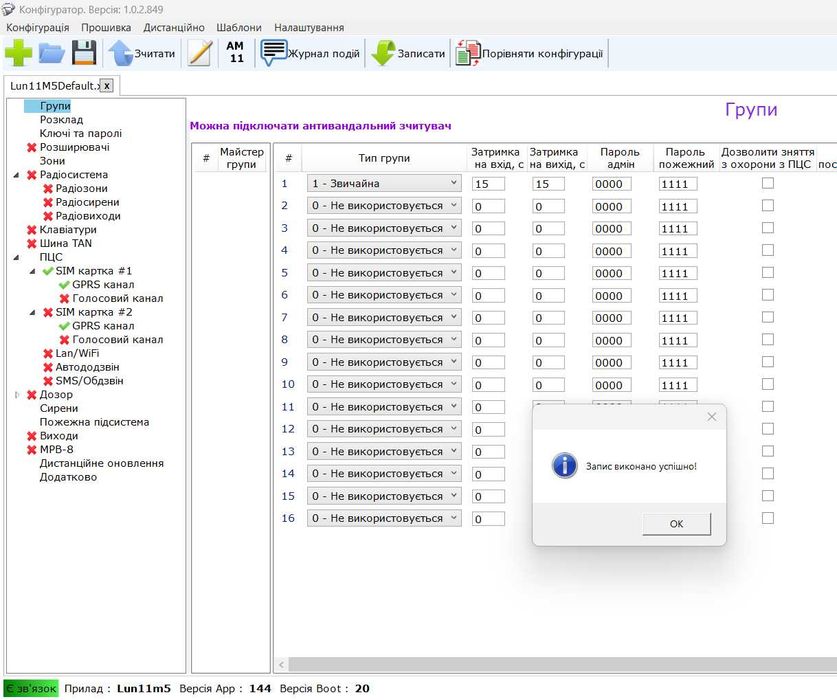Open group 1 type dropdown '1 - Звичайна'

(x=384, y=184)
